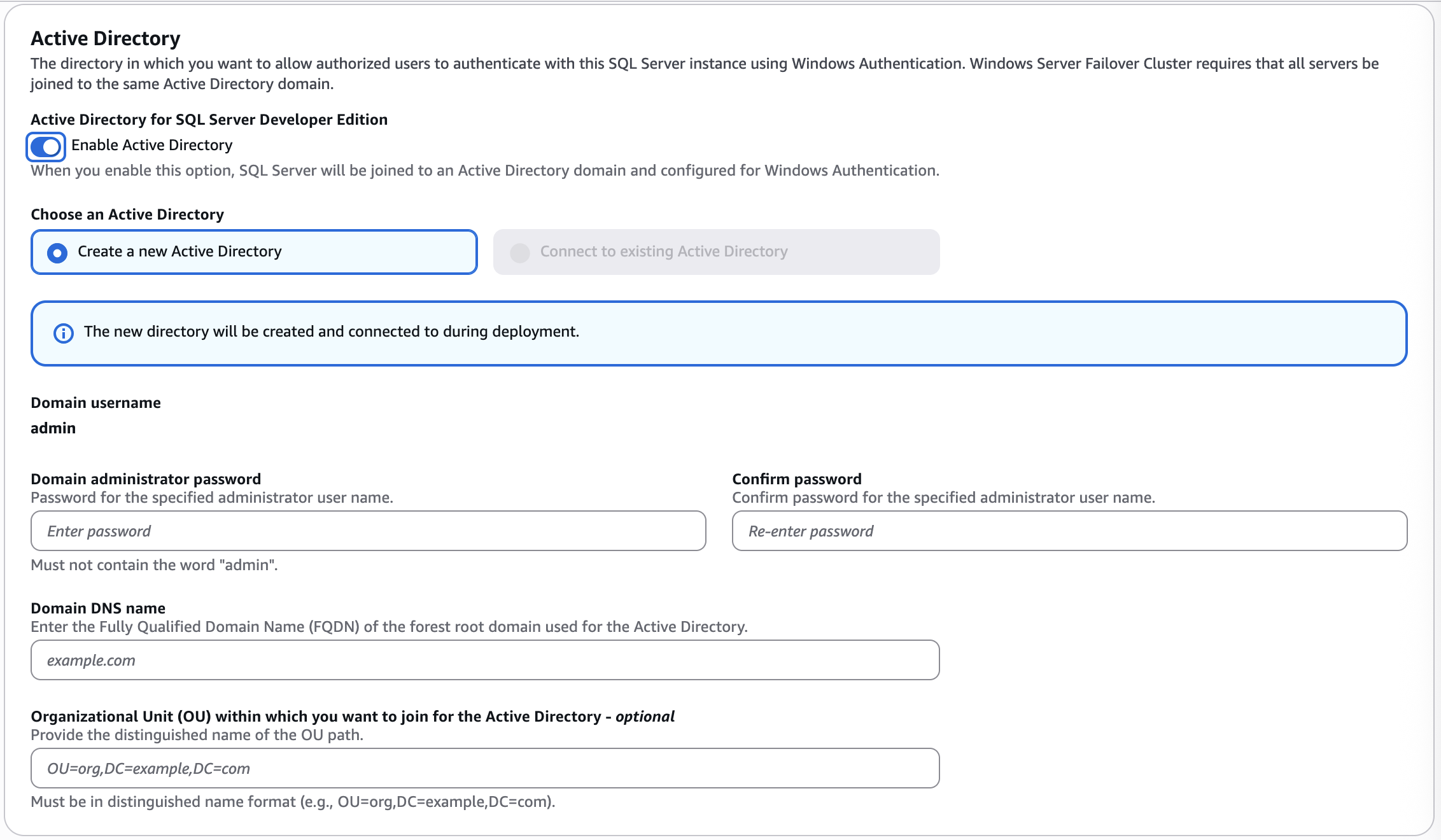Click the Domain administrator password field
This screenshot has width=1441, height=840.
coord(367,530)
